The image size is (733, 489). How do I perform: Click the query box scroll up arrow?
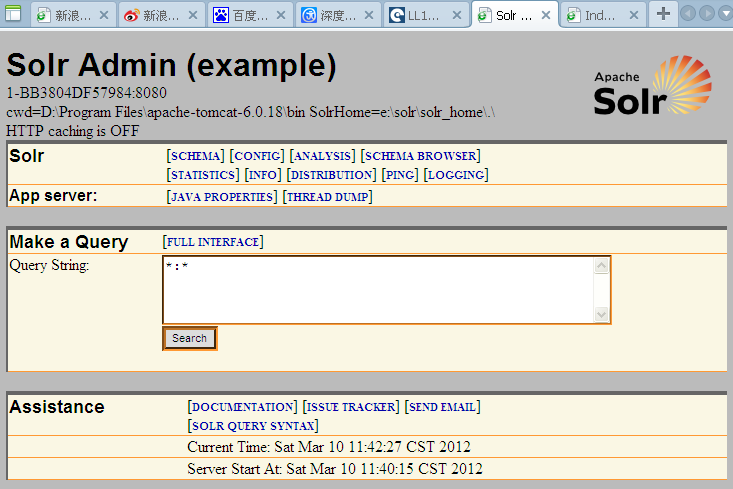tap(601, 266)
